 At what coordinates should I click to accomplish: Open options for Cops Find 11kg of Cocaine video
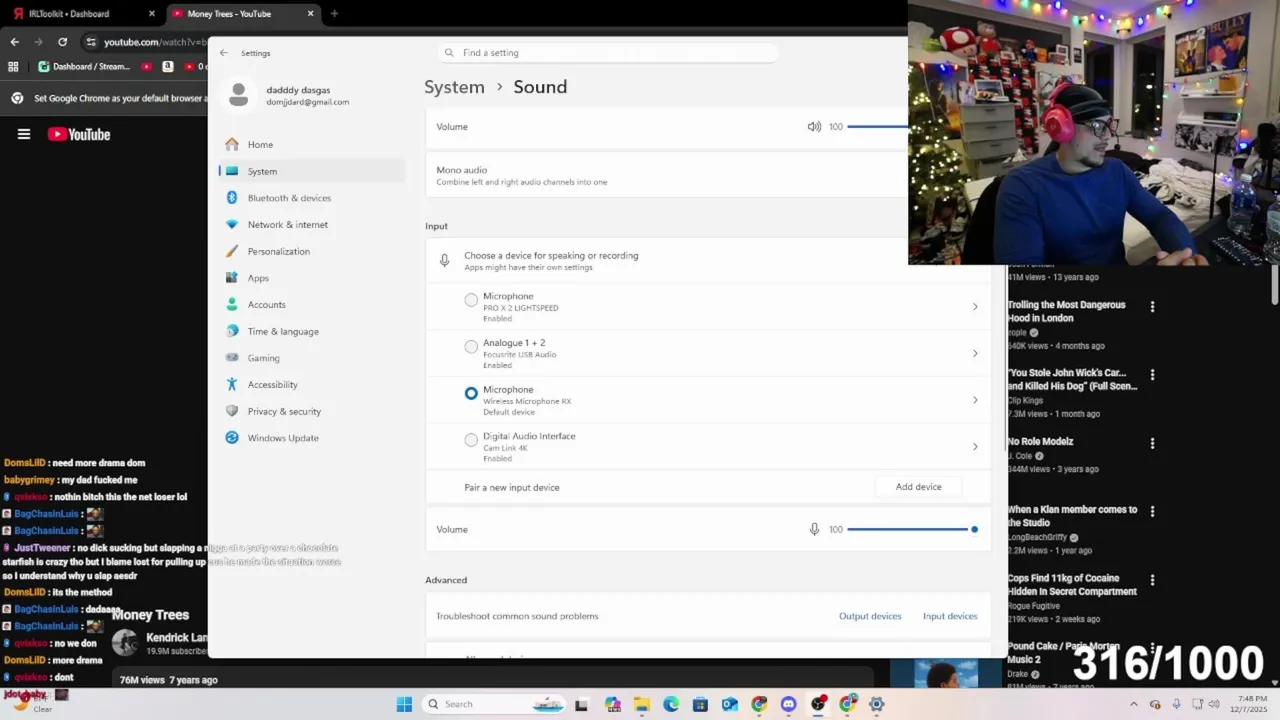1152,580
